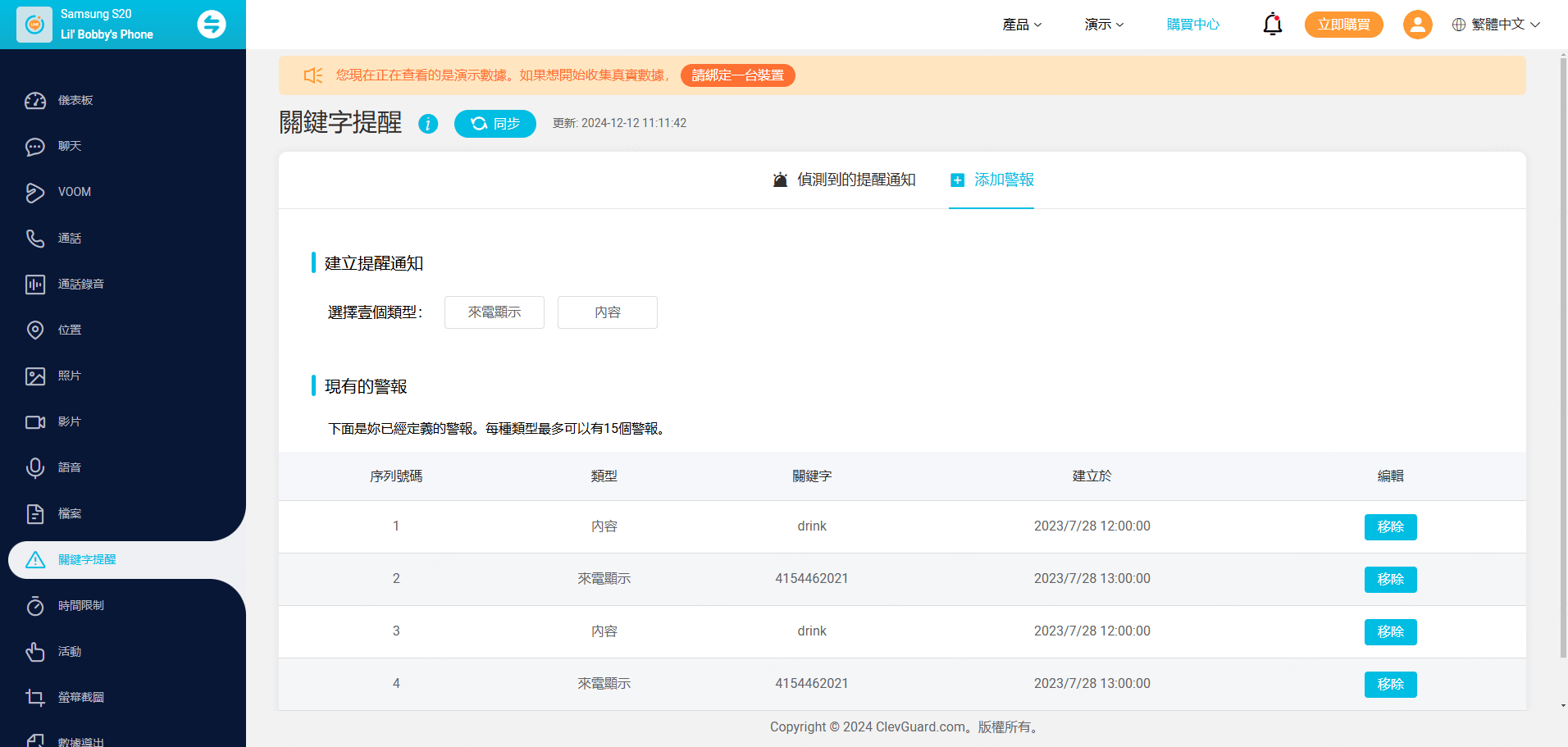Switch to the 添加警報 tab

point(991,180)
